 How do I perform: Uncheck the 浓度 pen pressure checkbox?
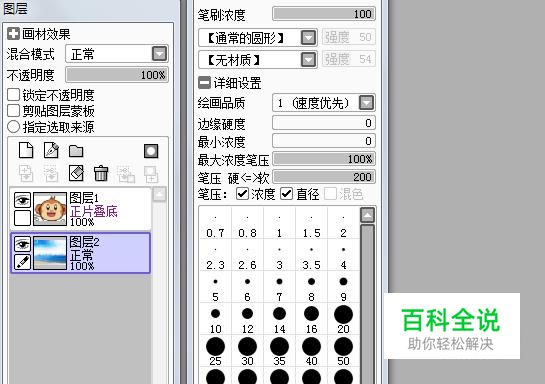click(x=242, y=194)
